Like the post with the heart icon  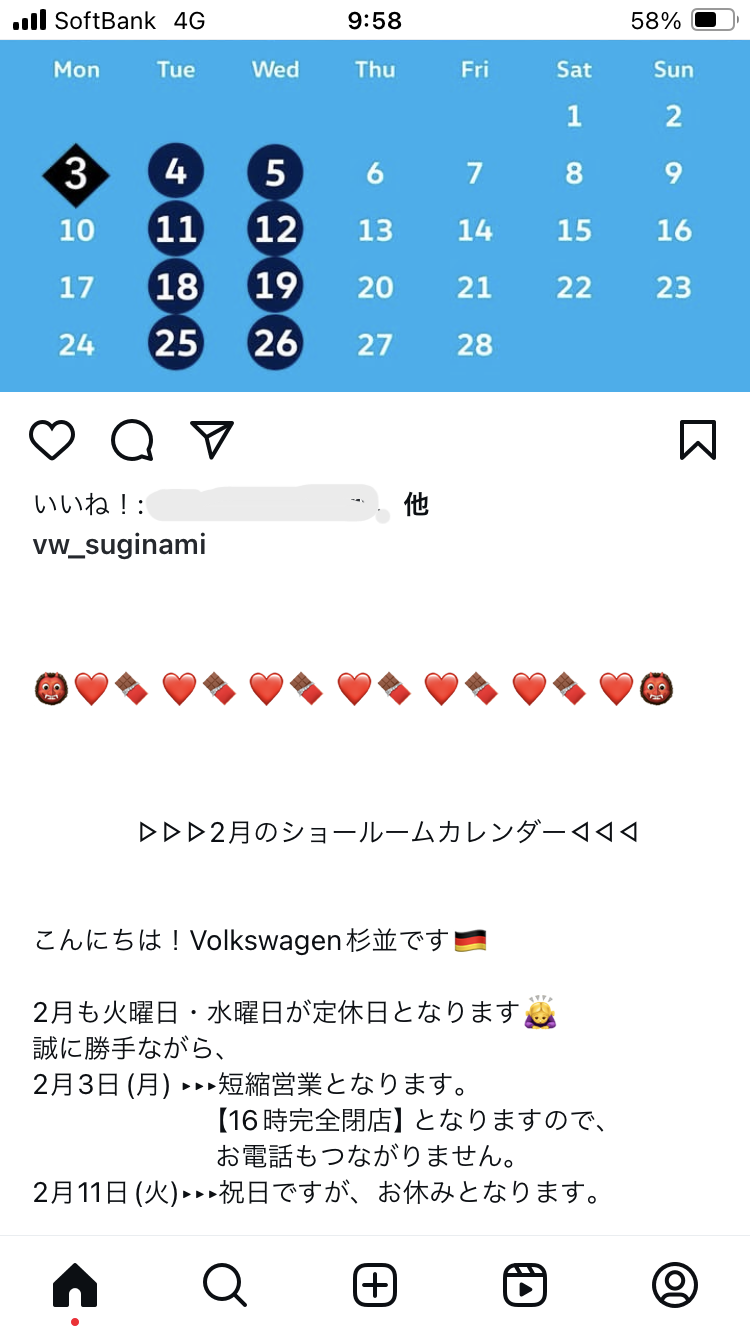(x=52, y=440)
